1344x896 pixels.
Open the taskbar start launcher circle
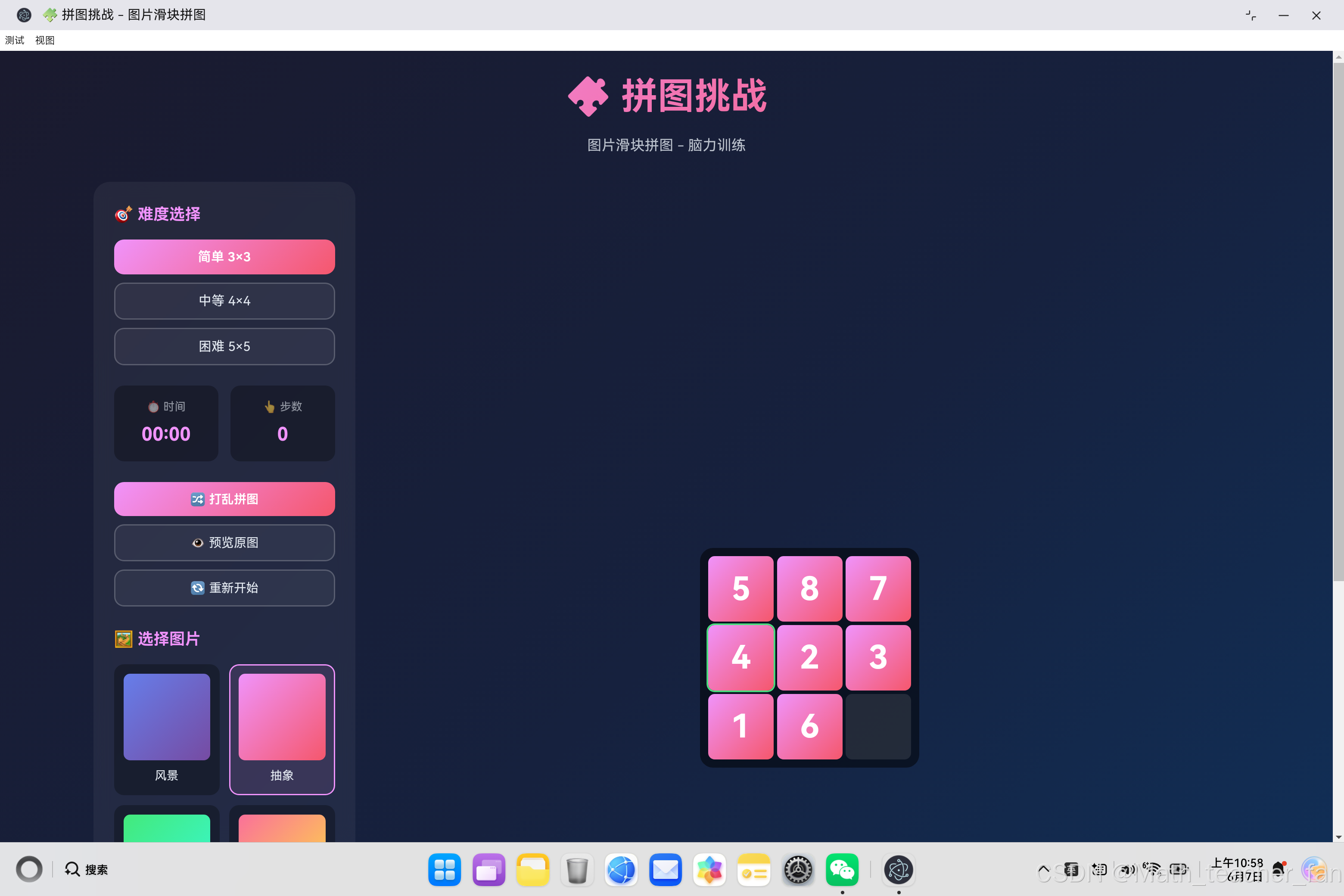click(x=29, y=869)
